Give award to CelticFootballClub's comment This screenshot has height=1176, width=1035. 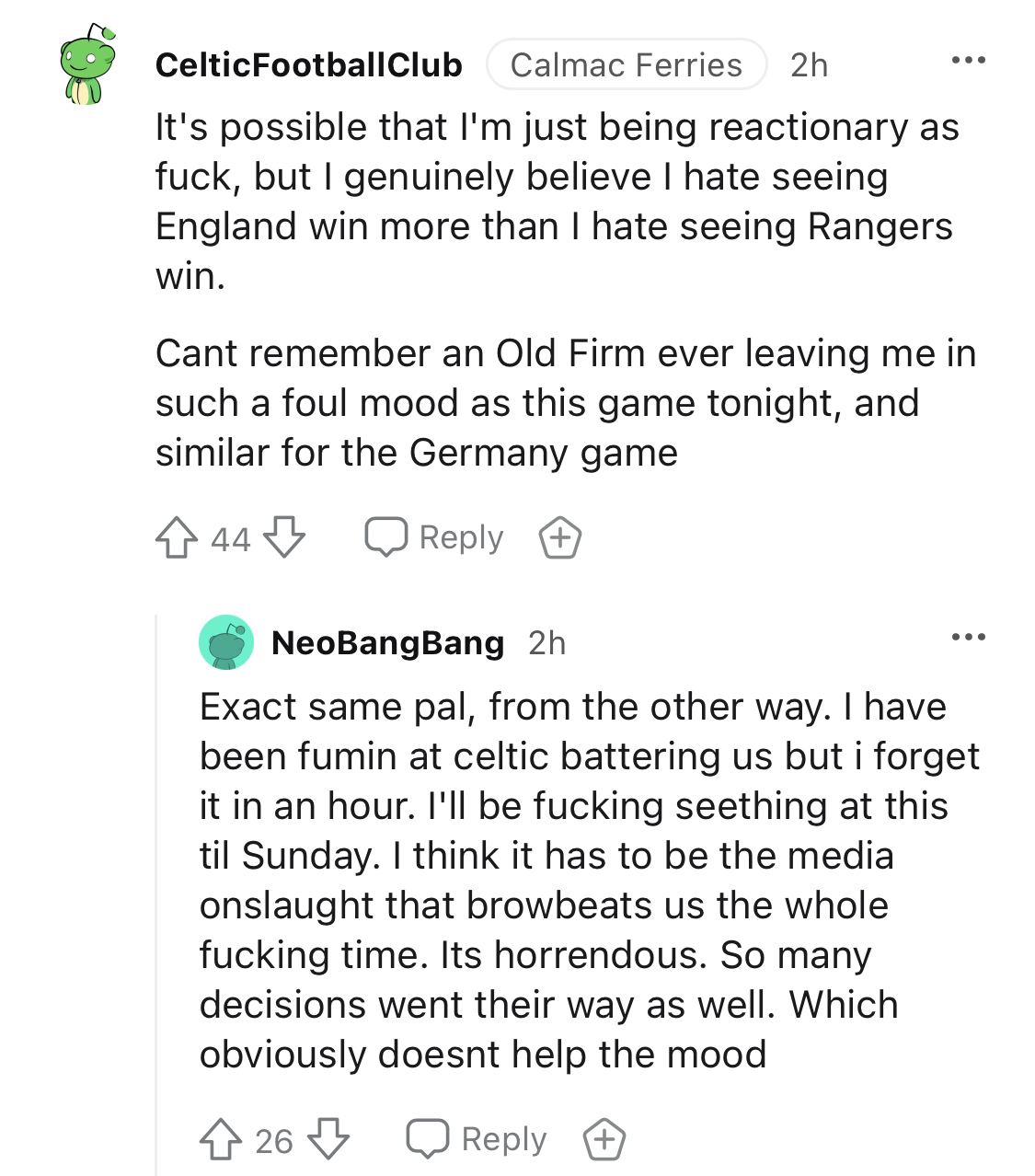pyautogui.click(x=559, y=538)
